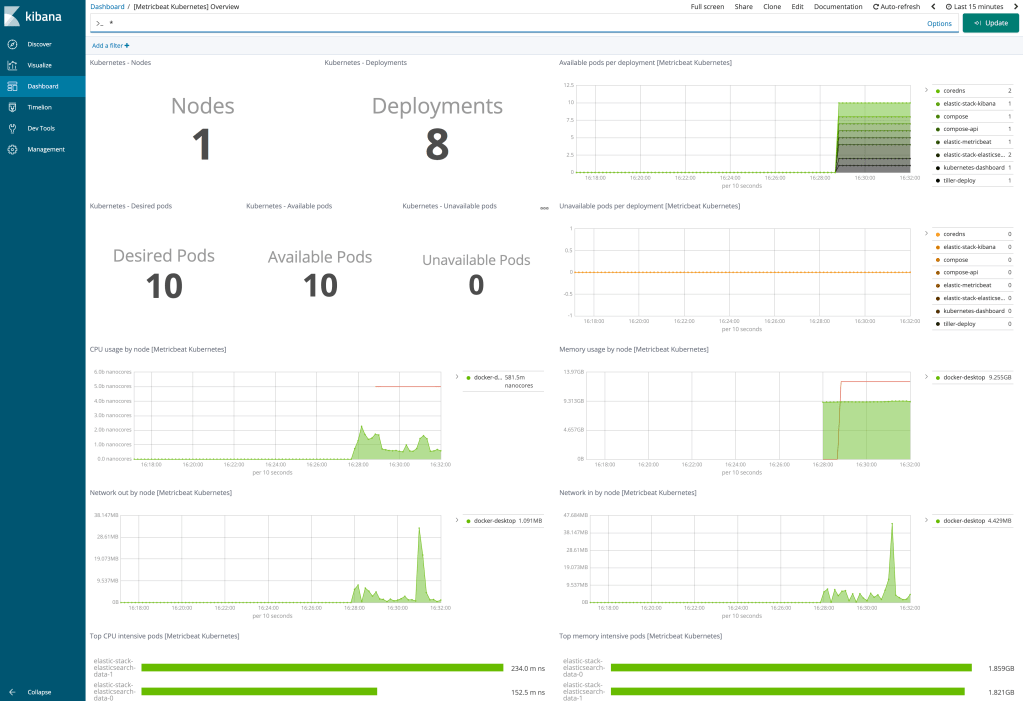Image resolution: width=1023 pixels, height=701 pixels.
Task: Collapse legend of Available pods chart
Action: pos(925,90)
